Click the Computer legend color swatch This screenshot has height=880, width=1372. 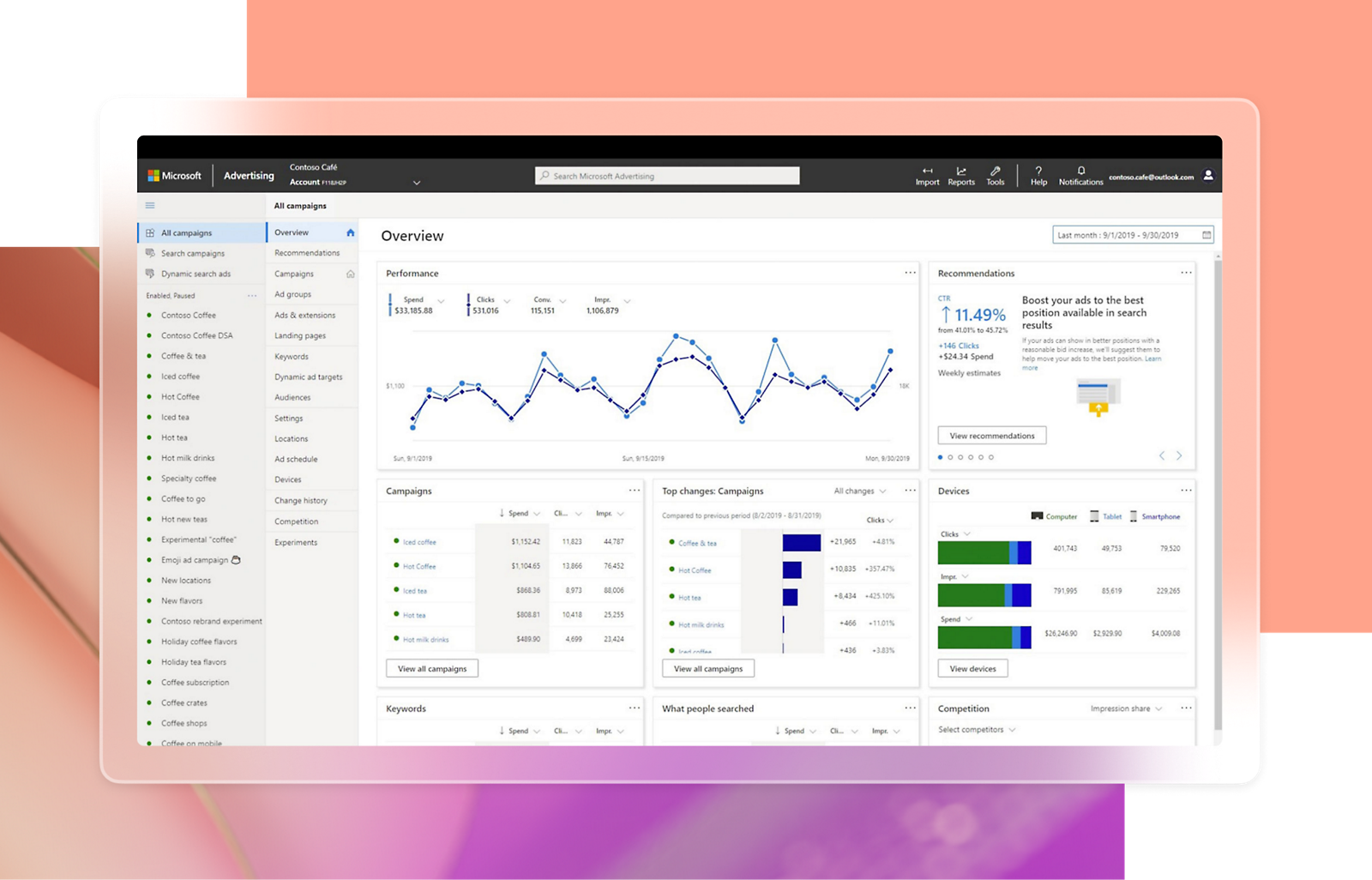1037,516
